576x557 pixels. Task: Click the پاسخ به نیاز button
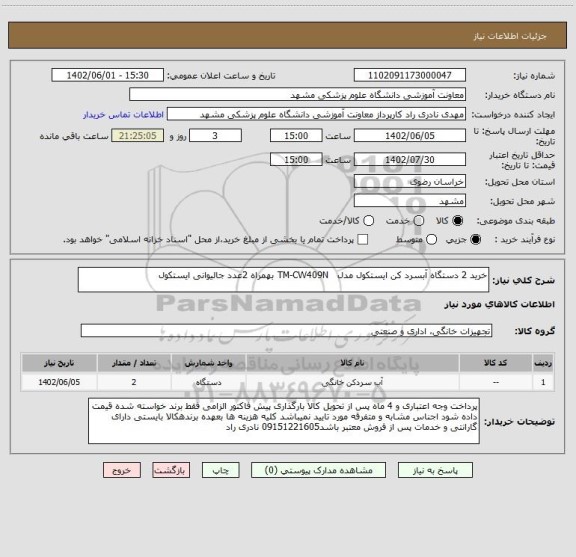click(435, 470)
